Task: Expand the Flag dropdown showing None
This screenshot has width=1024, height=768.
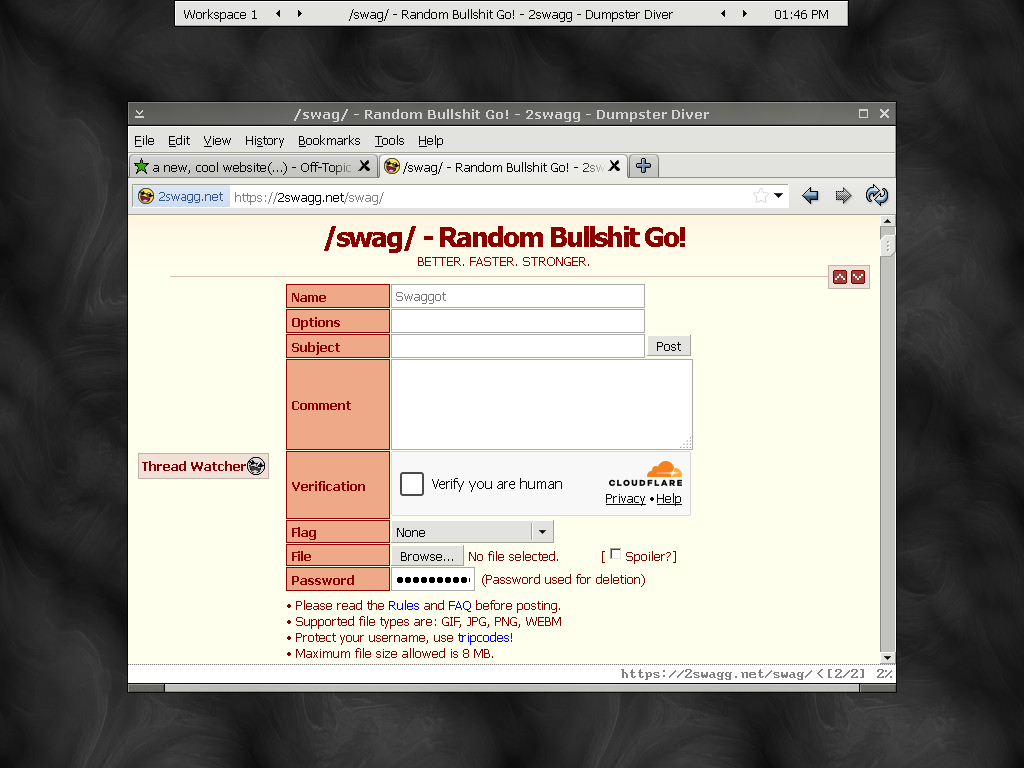Action: tap(472, 532)
